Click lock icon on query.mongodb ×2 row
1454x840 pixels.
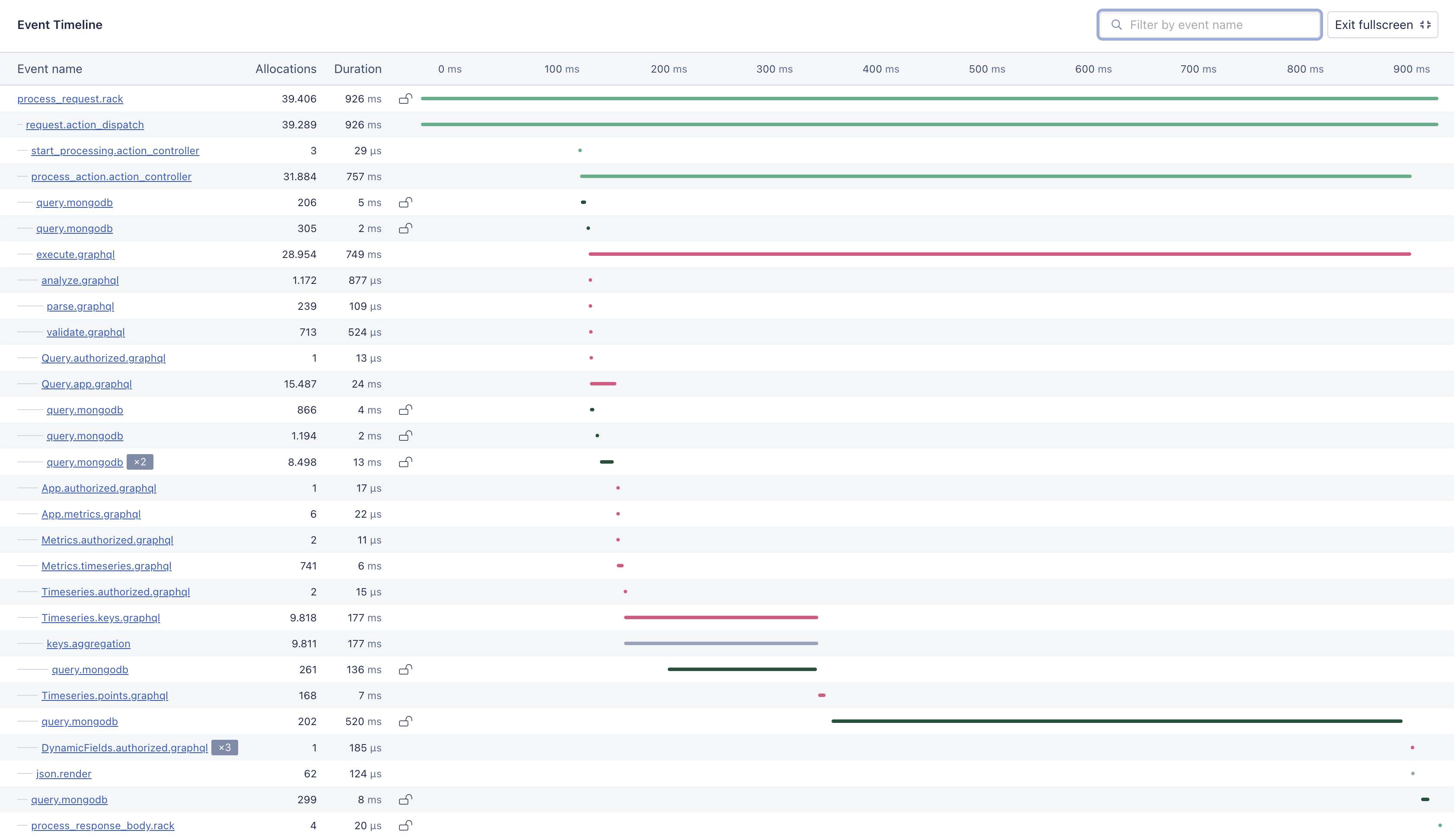tap(405, 462)
